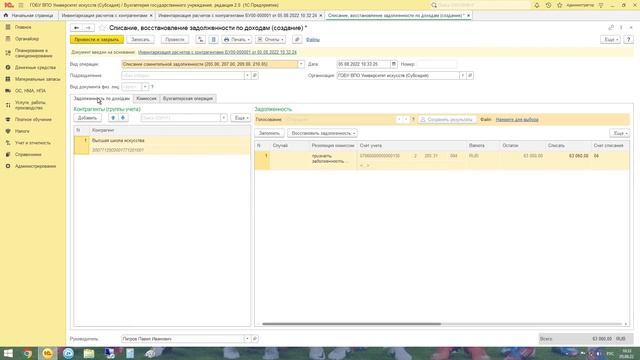Screen dimensions: 640x360
Task: Expand the Руководитель dropdown arrow
Action: click(247, 339)
